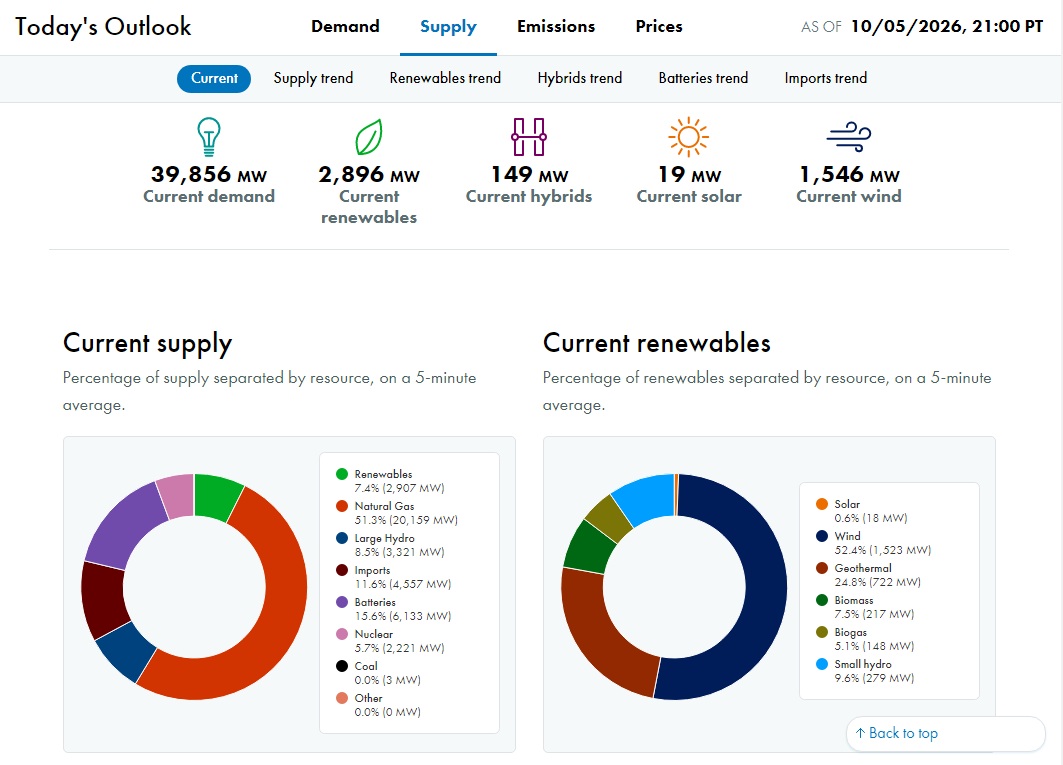Screen dimensions: 1063x765
Task: Toggle Natural Gas legend entry
Action: pyautogui.click(x=397, y=513)
